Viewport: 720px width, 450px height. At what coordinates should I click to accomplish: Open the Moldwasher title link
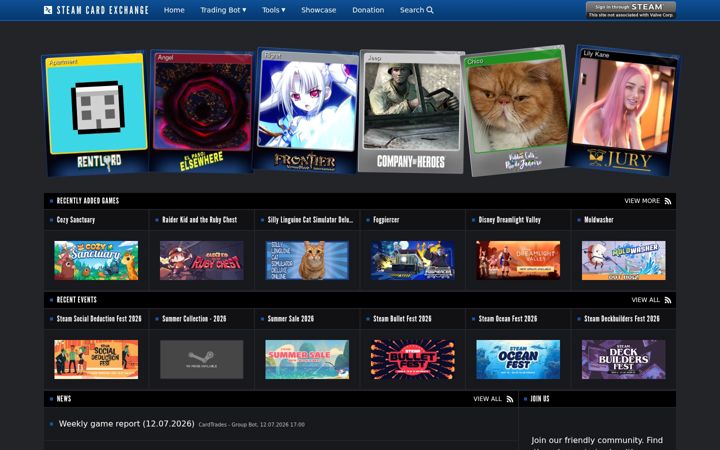click(599, 219)
